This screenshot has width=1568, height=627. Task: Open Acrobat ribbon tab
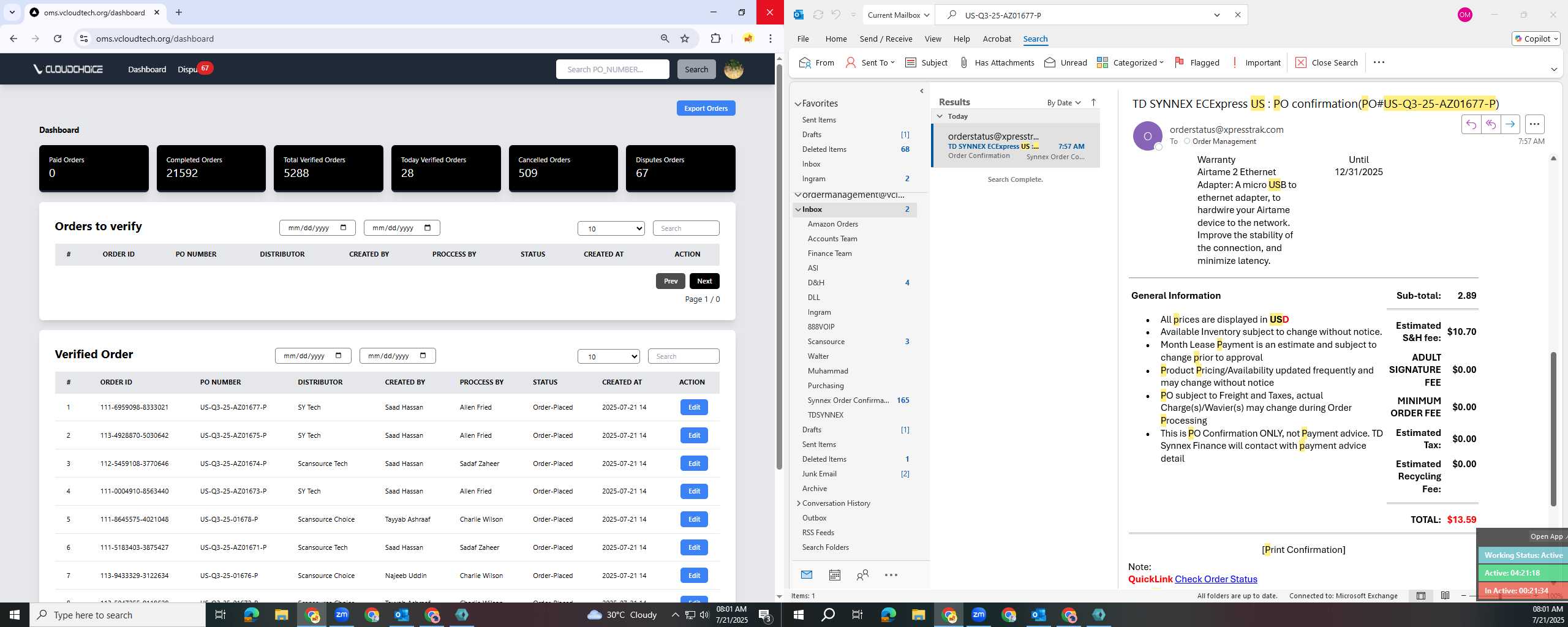[997, 39]
